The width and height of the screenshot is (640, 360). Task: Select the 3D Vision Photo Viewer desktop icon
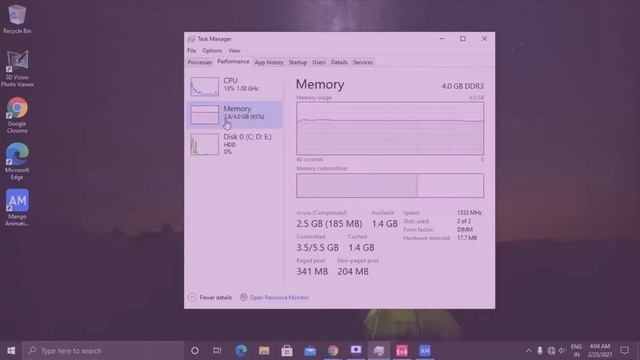[x=17, y=69]
